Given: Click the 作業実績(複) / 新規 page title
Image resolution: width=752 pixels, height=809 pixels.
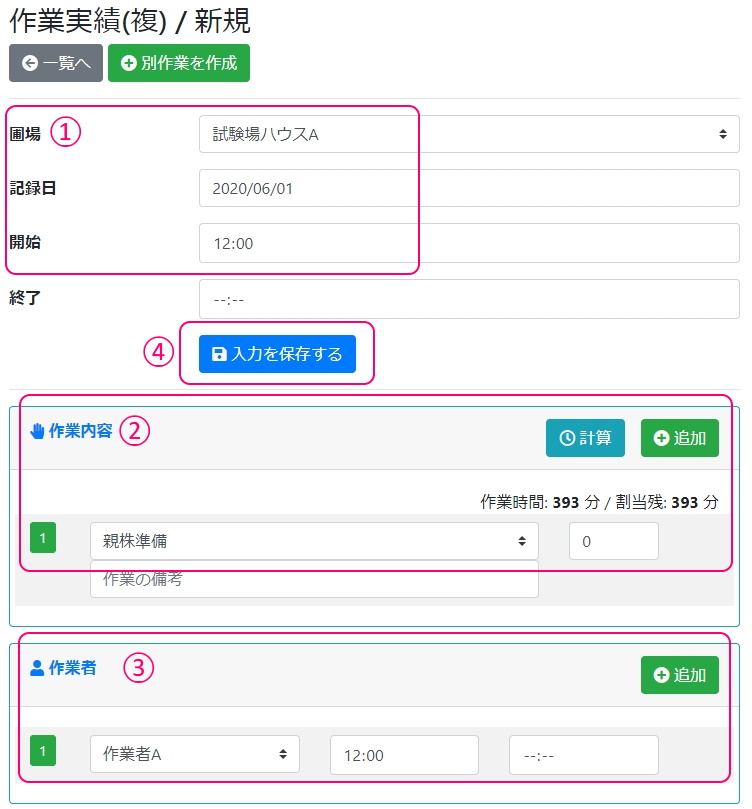Looking at the screenshot, I should 130,22.
